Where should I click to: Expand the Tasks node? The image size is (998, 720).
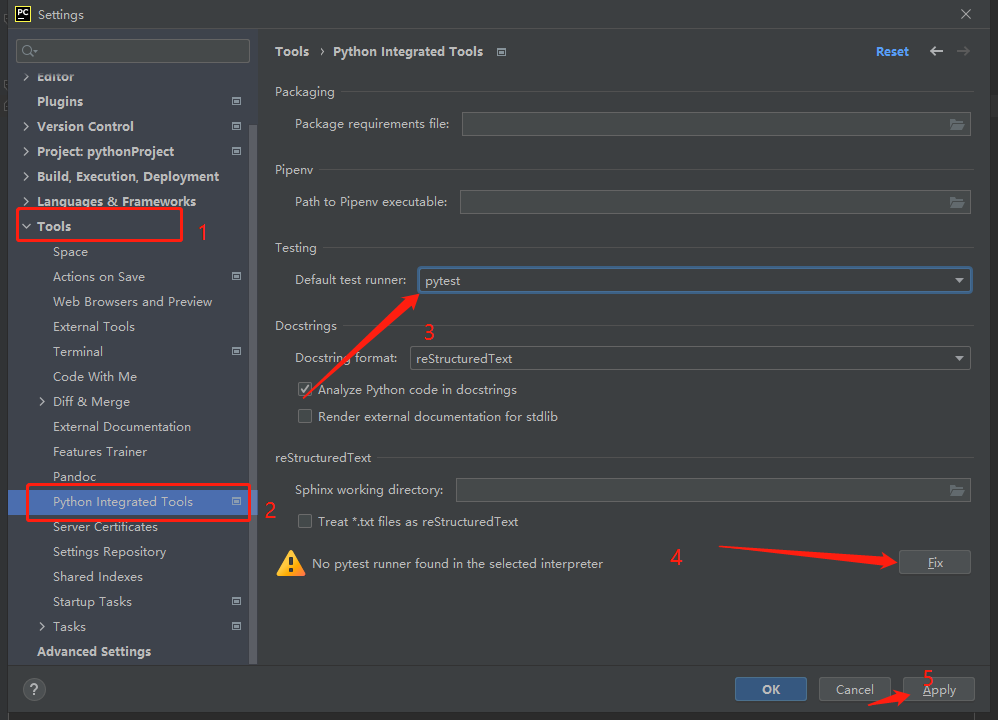(x=42, y=626)
